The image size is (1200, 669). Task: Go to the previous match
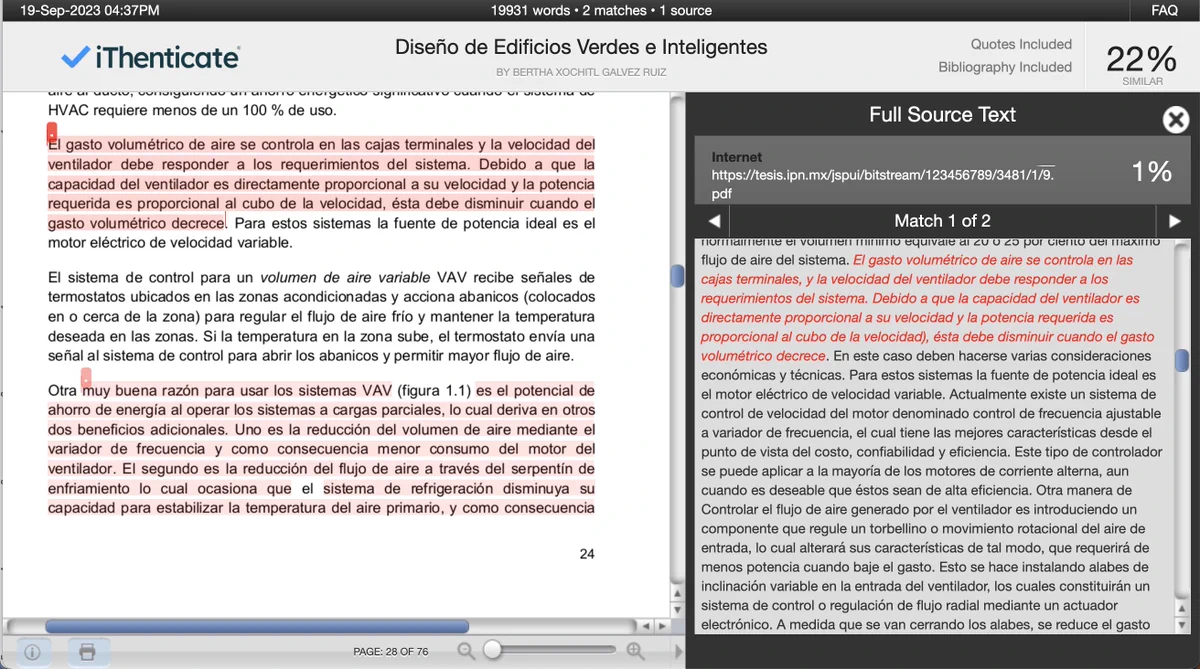pyautogui.click(x=714, y=221)
